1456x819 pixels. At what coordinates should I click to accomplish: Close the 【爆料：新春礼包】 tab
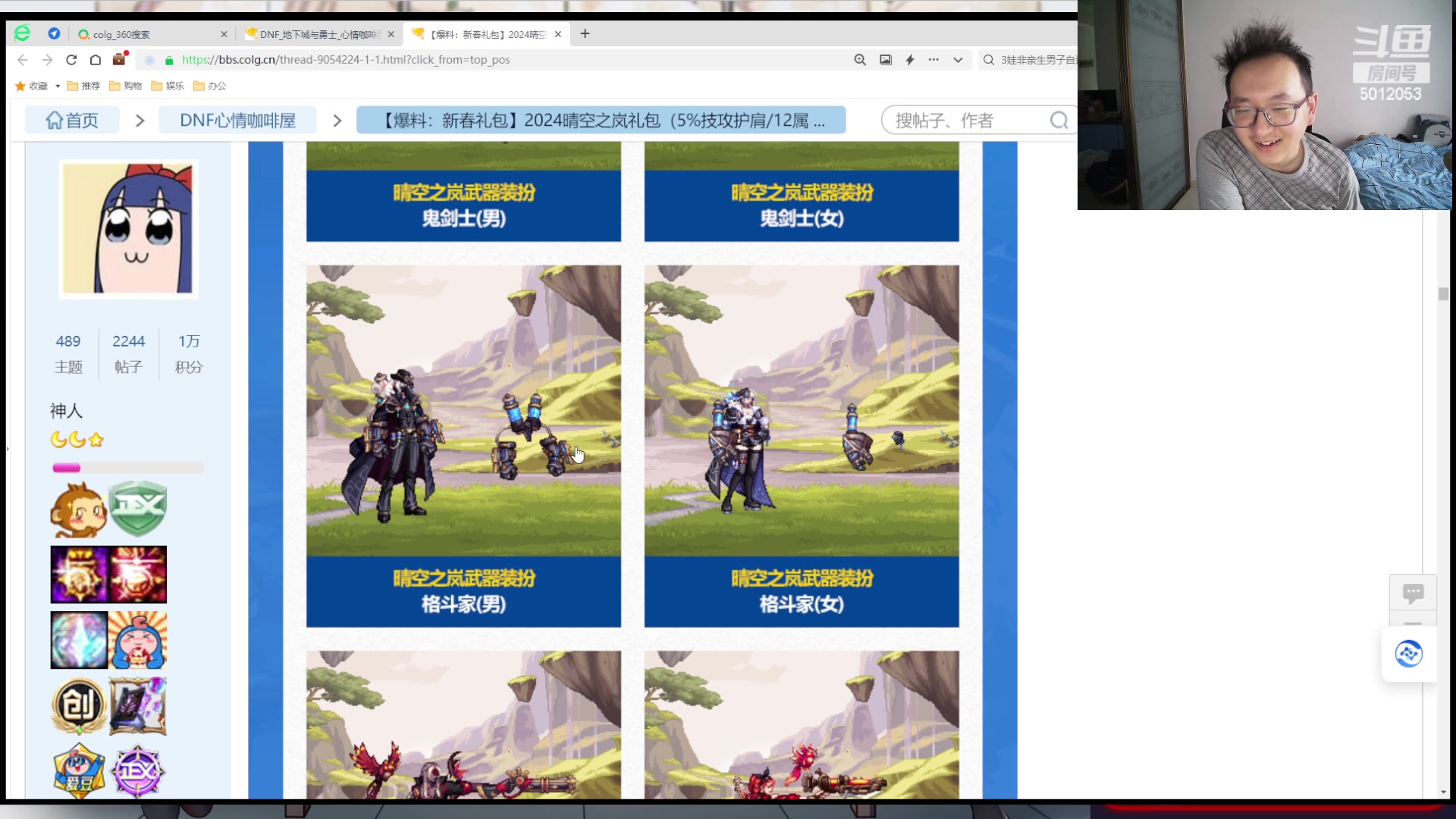558,34
